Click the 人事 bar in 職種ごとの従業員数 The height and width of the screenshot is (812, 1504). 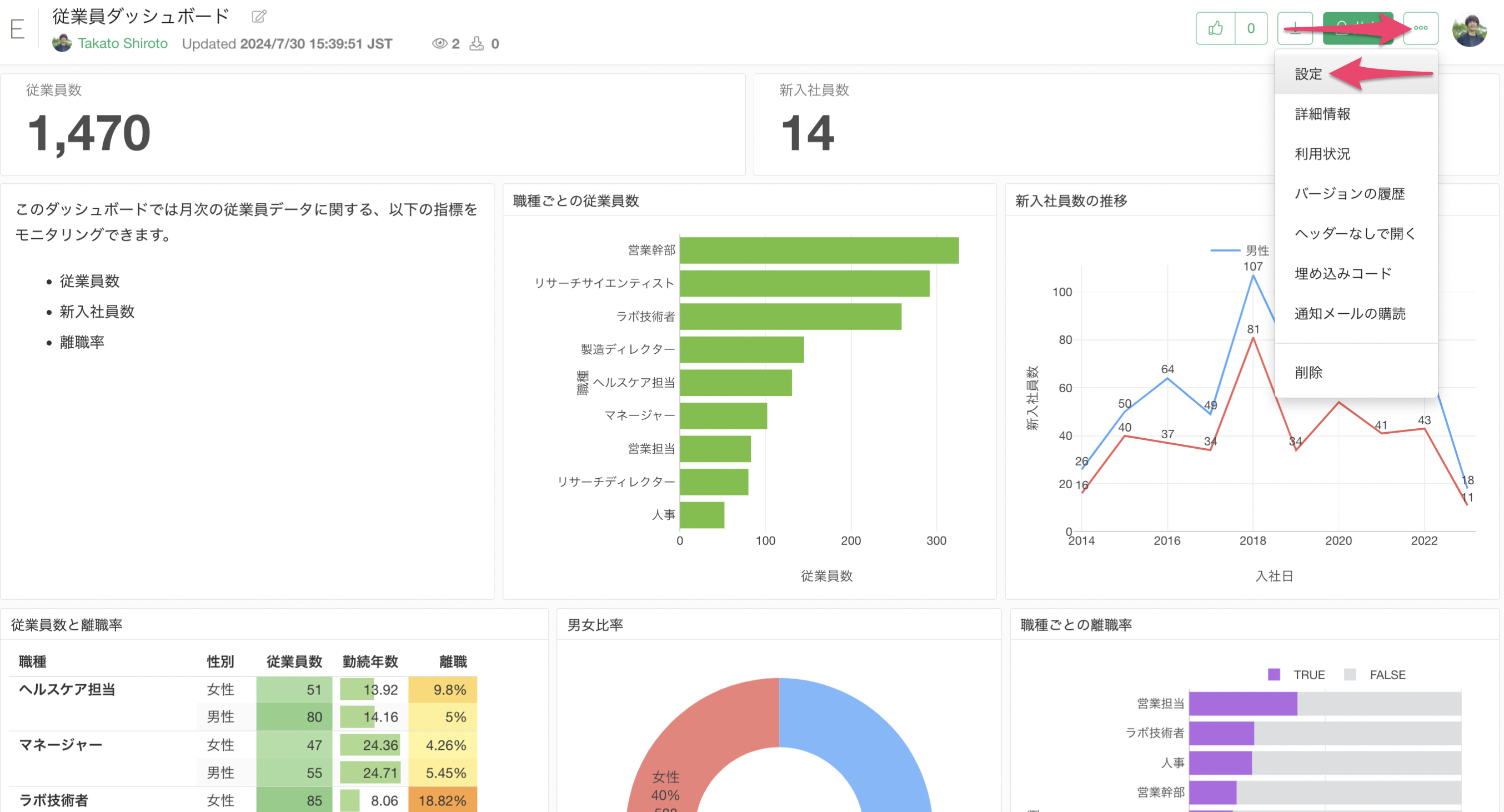[x=702, y=515]
